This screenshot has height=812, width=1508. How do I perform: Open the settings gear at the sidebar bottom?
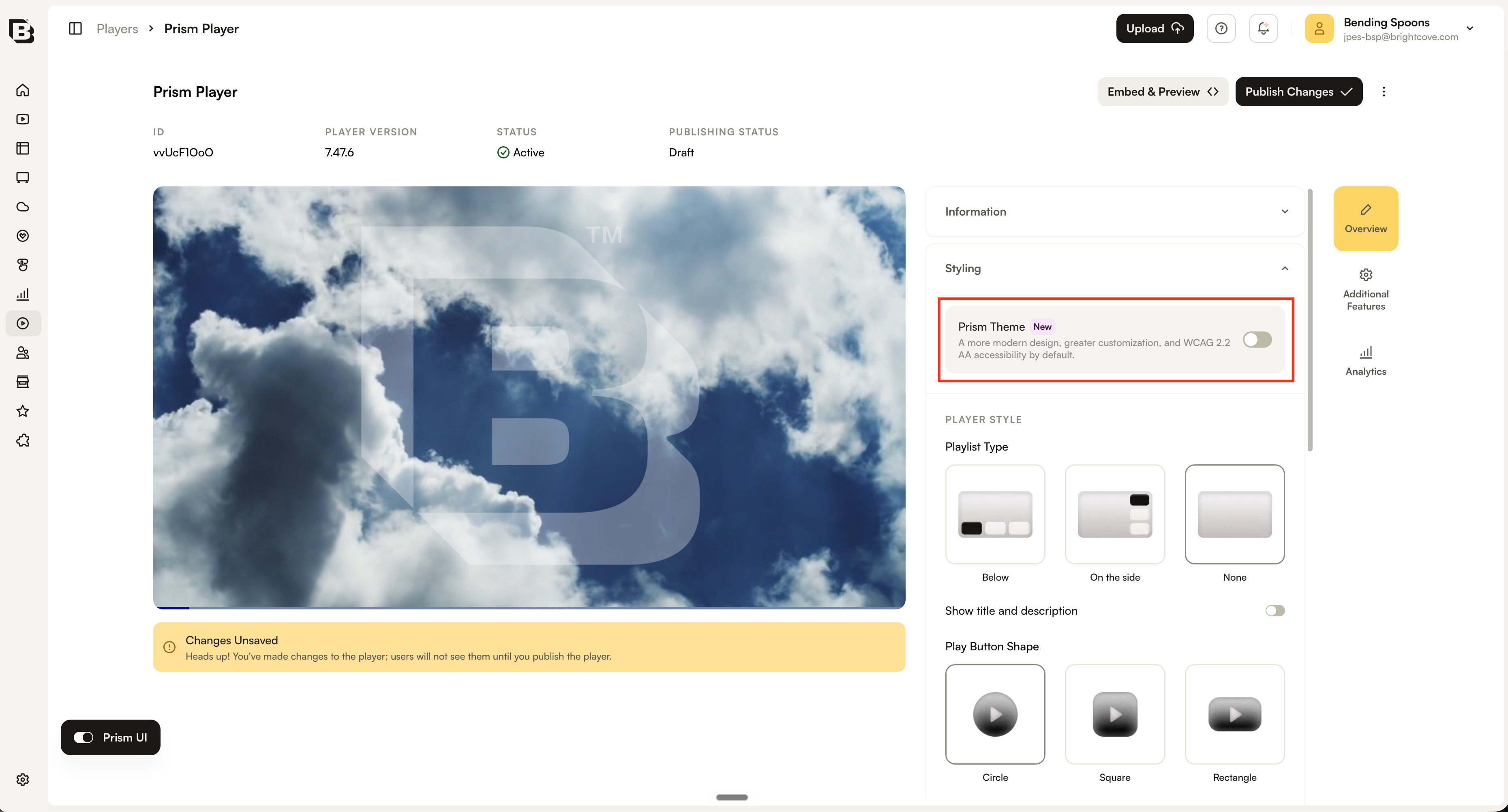(x=23, y=780)
